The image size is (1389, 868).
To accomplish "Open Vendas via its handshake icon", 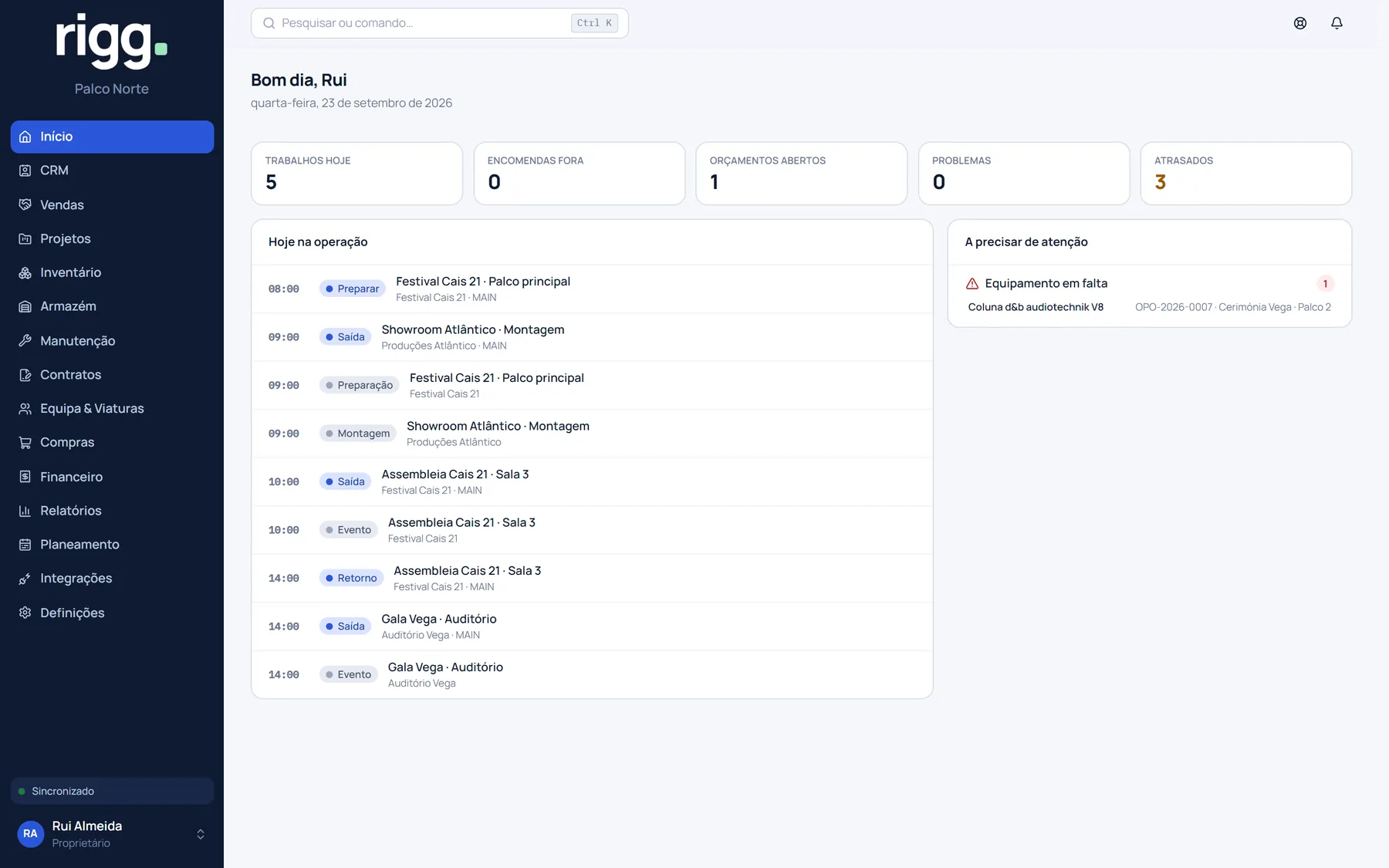I will tap(25, 204).
